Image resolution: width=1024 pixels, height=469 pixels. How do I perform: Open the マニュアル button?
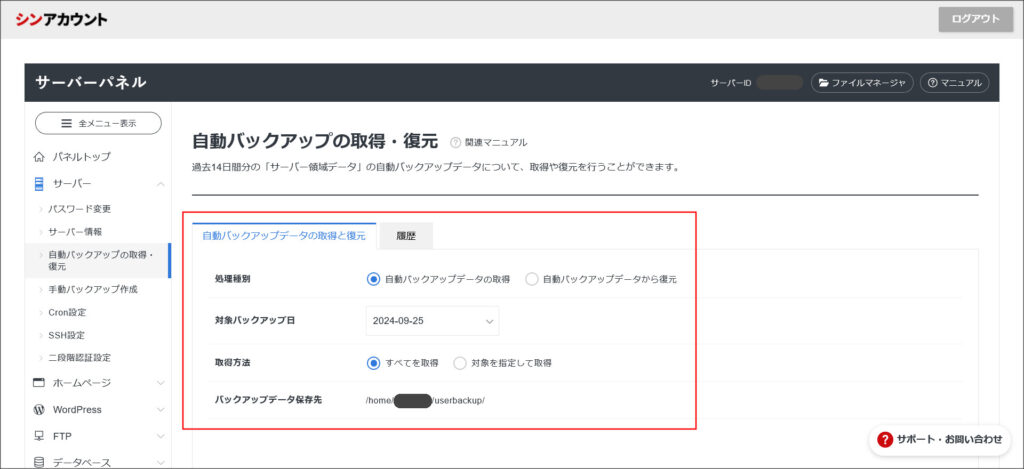coord(954,83)
